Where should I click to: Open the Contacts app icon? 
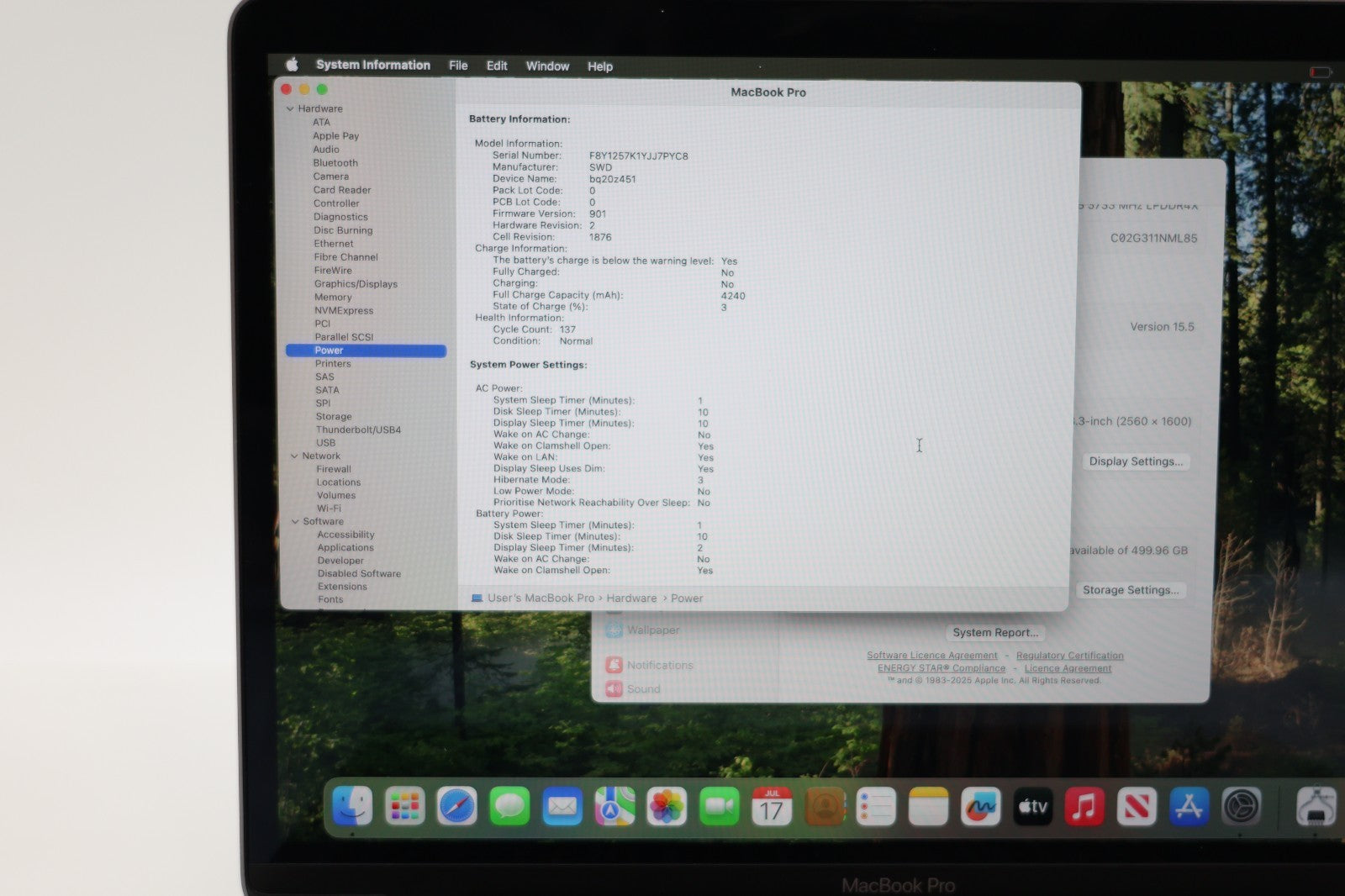point(824,808)
